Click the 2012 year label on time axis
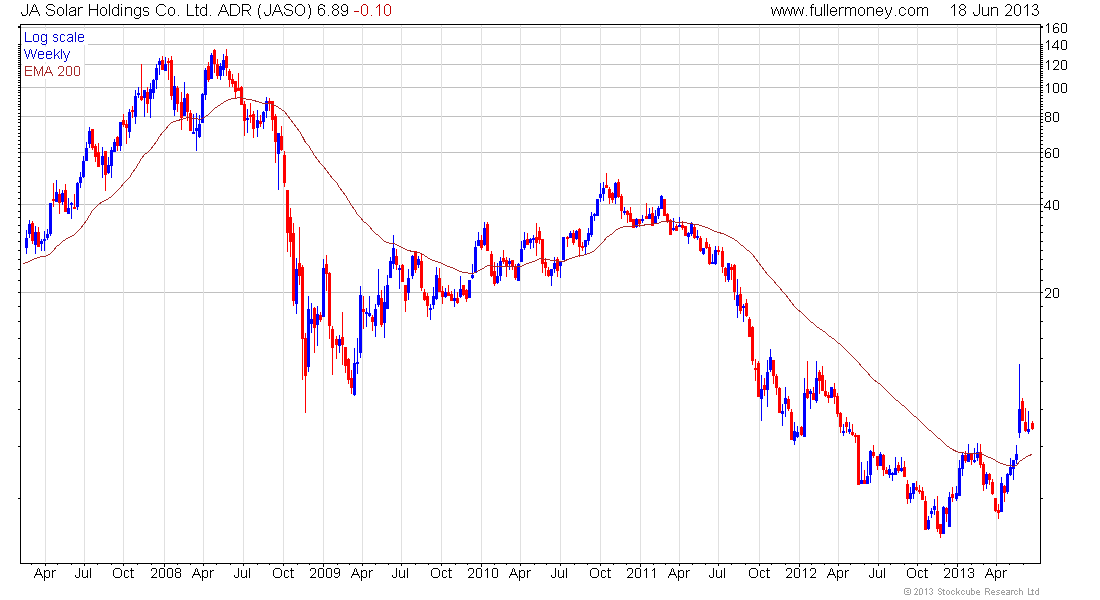Viewport: 1100px width, 600px height. click(x=800, y=573)
